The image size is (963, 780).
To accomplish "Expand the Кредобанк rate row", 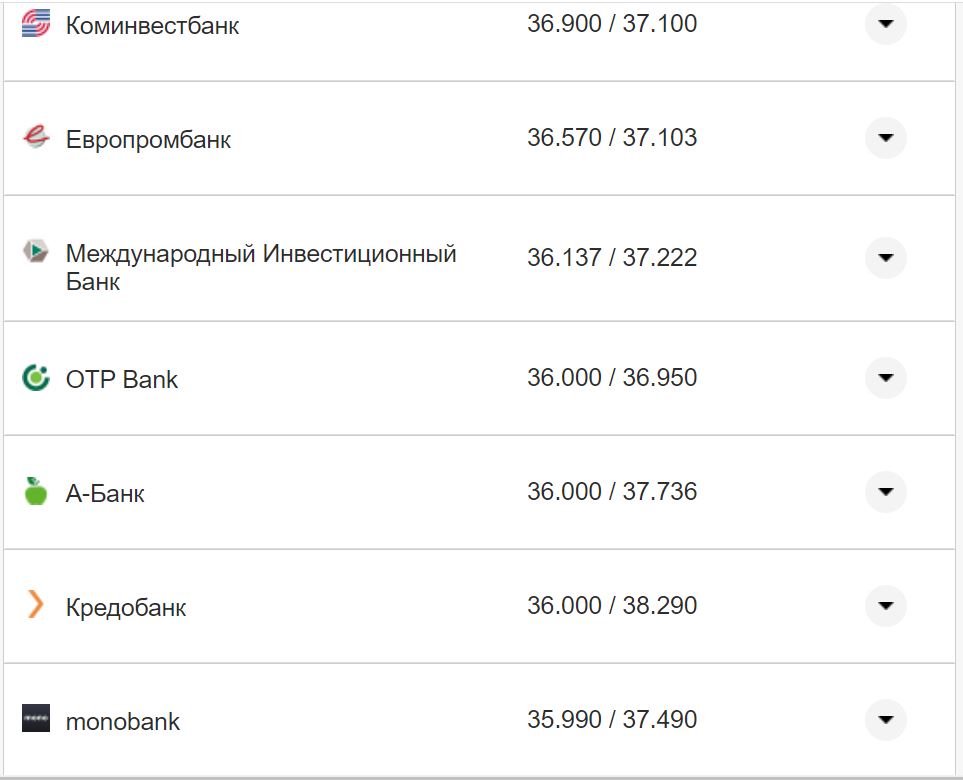I will coord(884,605).
